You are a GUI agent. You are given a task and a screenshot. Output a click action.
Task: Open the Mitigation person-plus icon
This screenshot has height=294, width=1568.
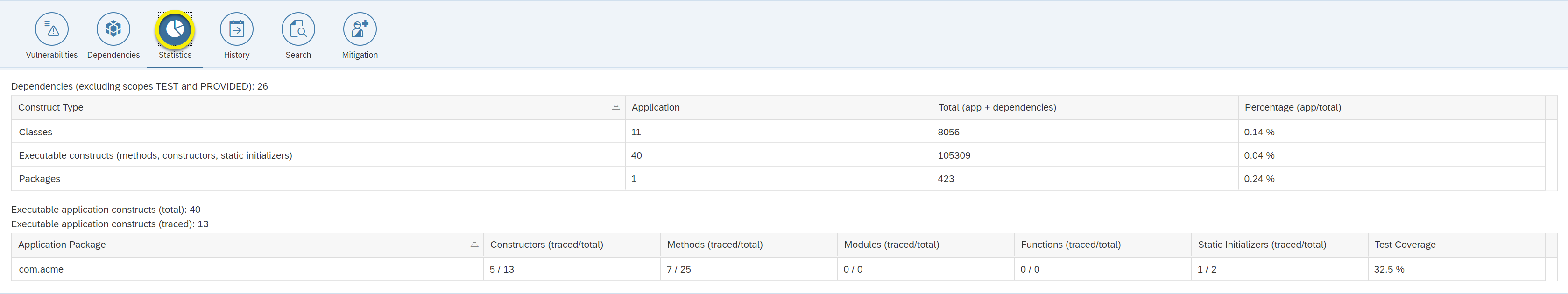pyautogui.click(x=360, y=28)
